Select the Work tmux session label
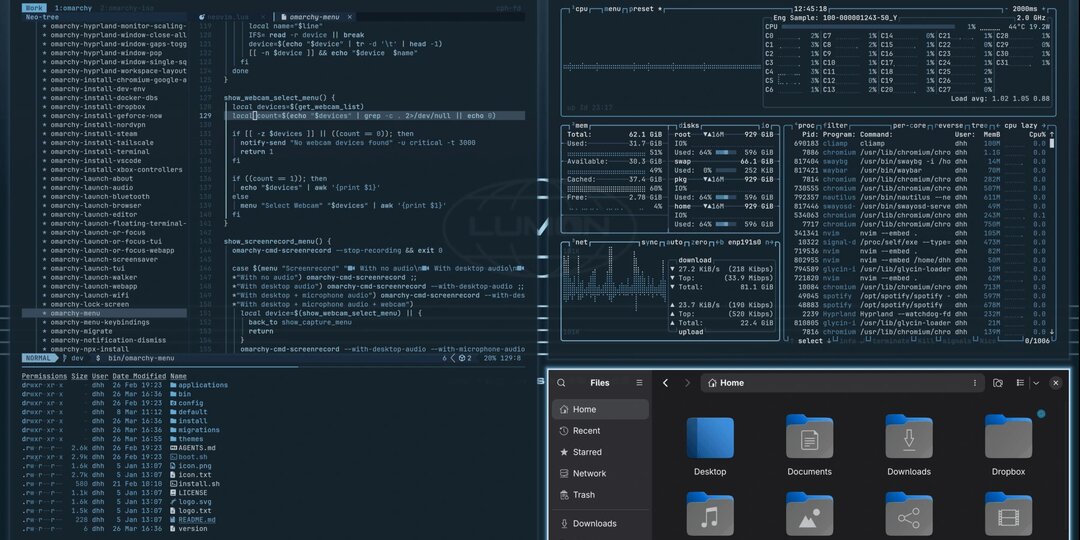1080x540 pixels. coord(34,8)
